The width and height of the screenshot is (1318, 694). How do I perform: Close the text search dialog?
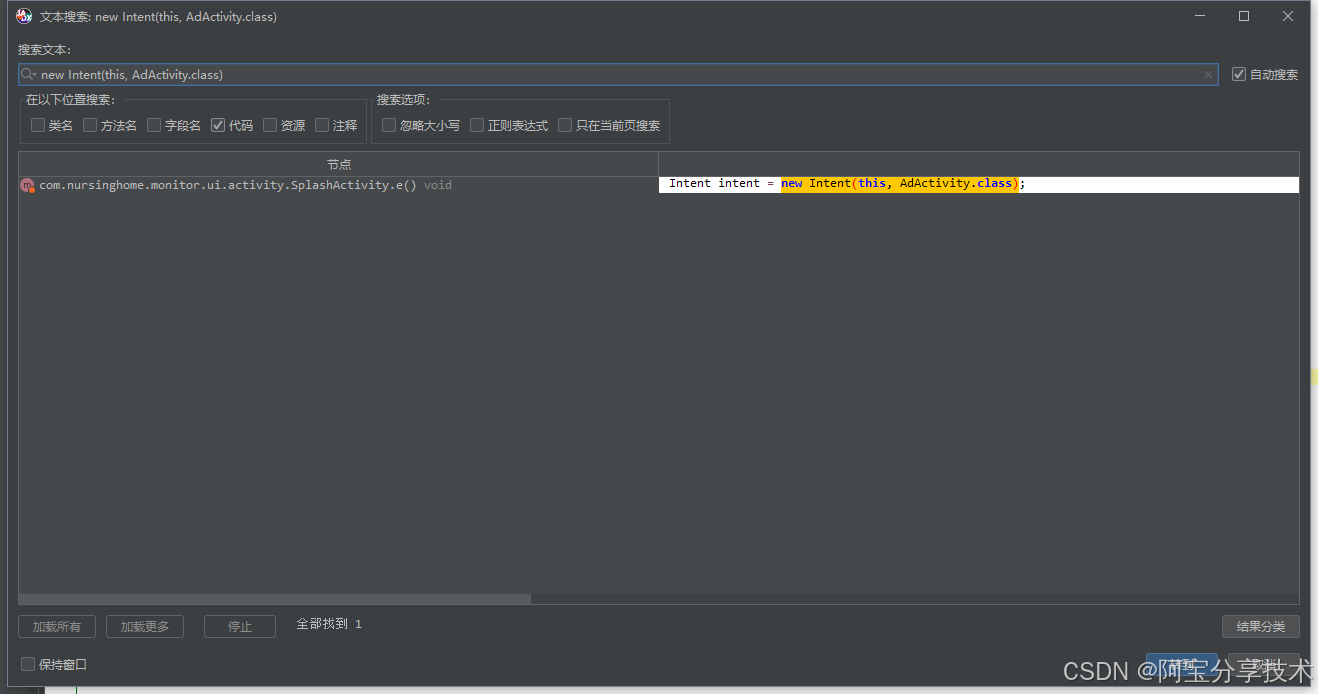[1289, 16]
